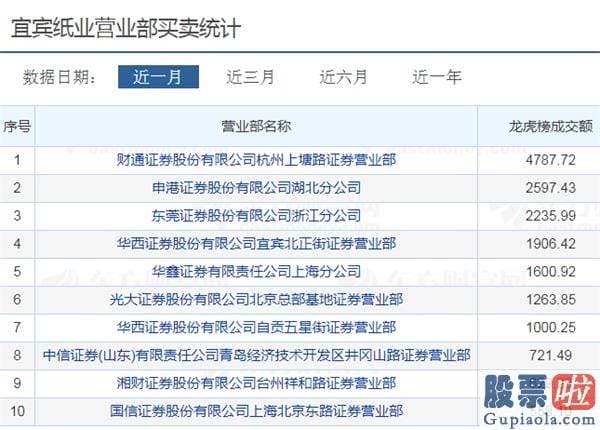600x430 pixels.
Task: Click the 数据日期 label
Action: click(59, 77)
